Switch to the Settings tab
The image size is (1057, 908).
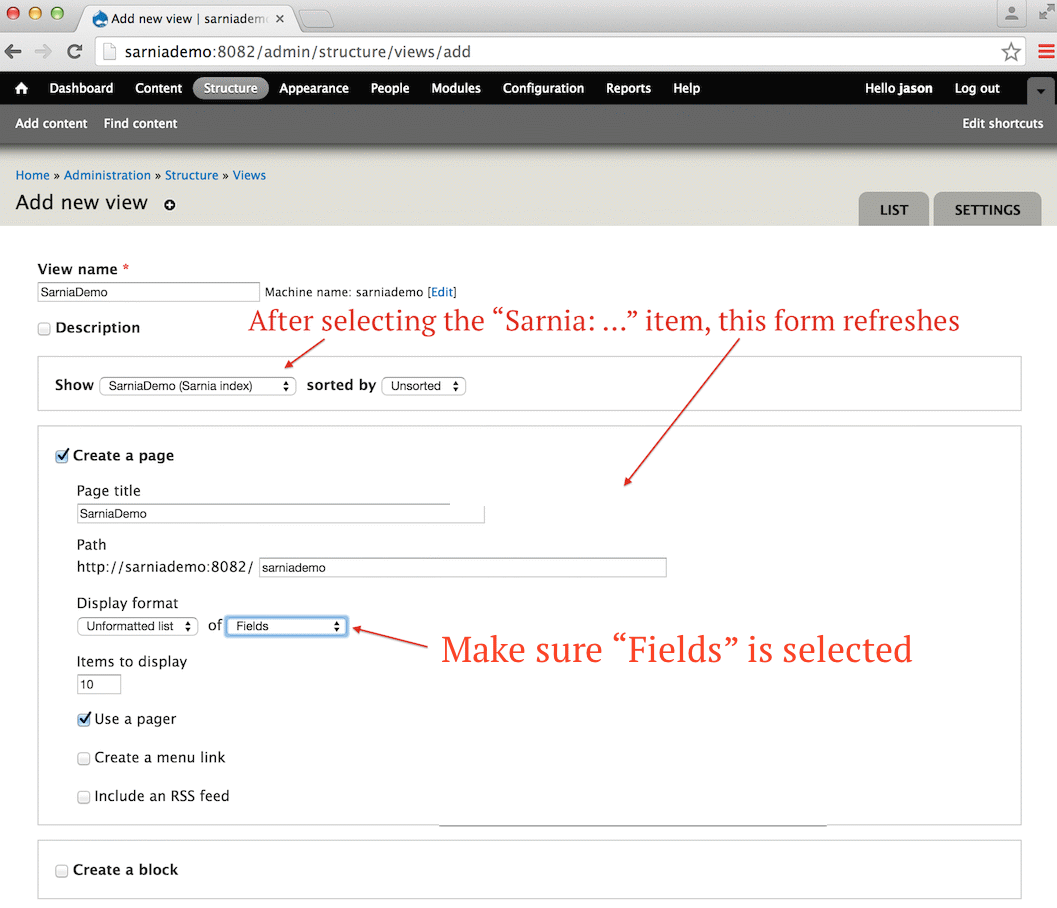click(x=987, y=210)
